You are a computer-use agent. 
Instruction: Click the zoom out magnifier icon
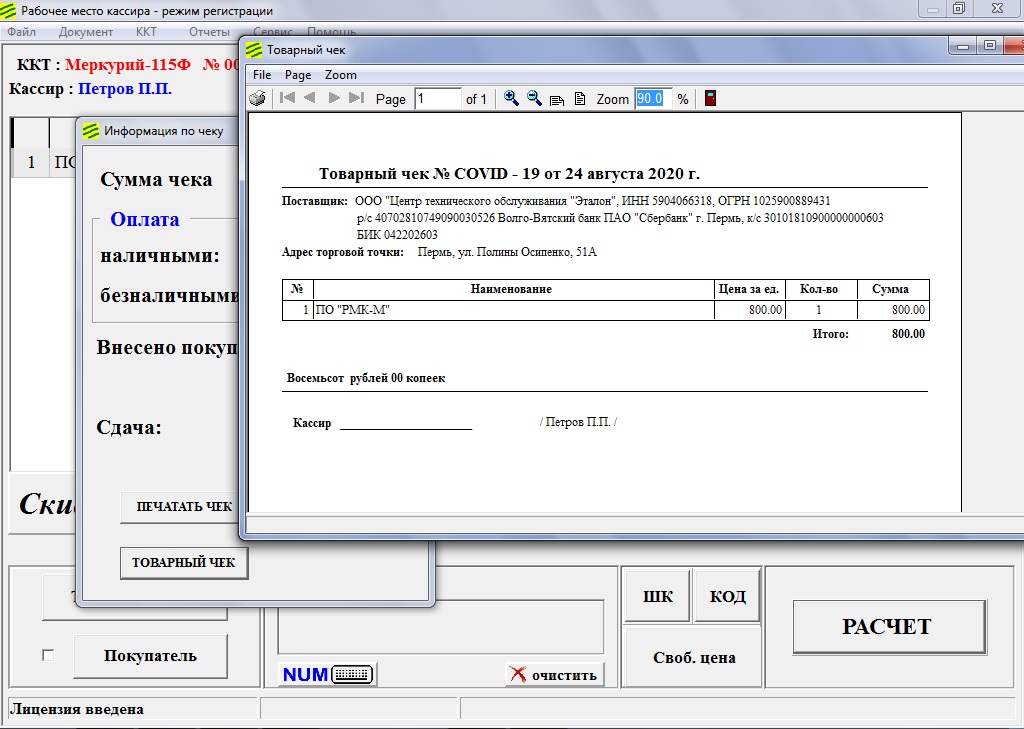tap(534, 98)
